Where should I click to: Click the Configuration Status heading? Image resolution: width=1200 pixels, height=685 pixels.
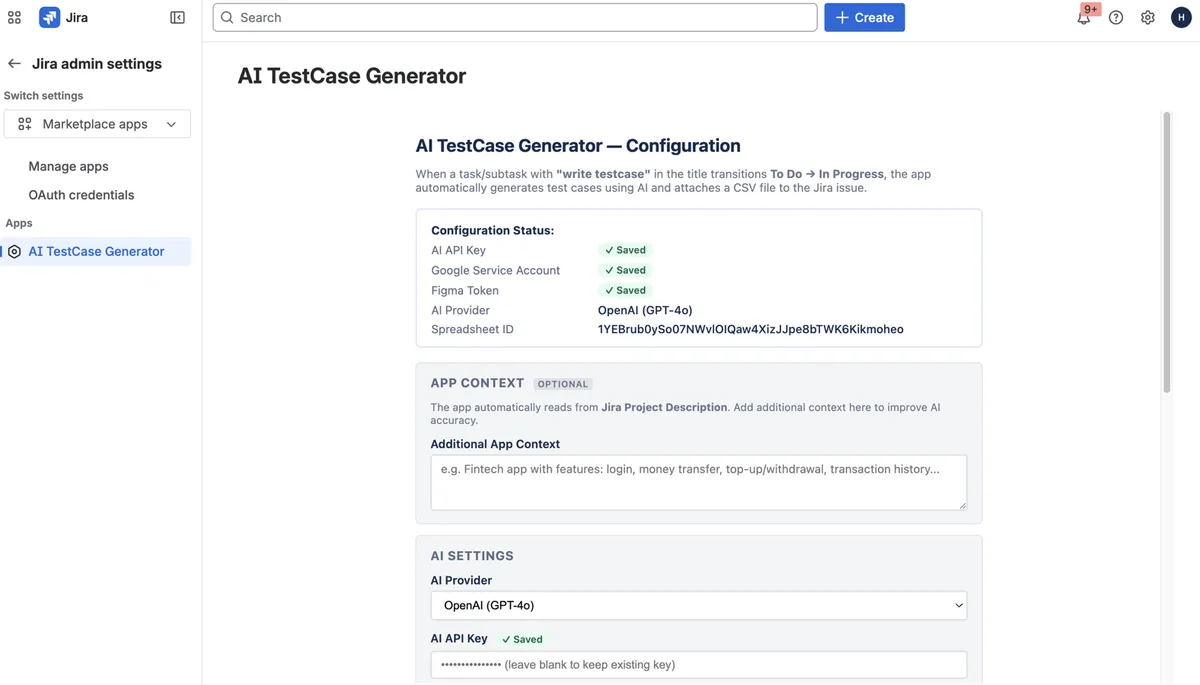[492, 230]
